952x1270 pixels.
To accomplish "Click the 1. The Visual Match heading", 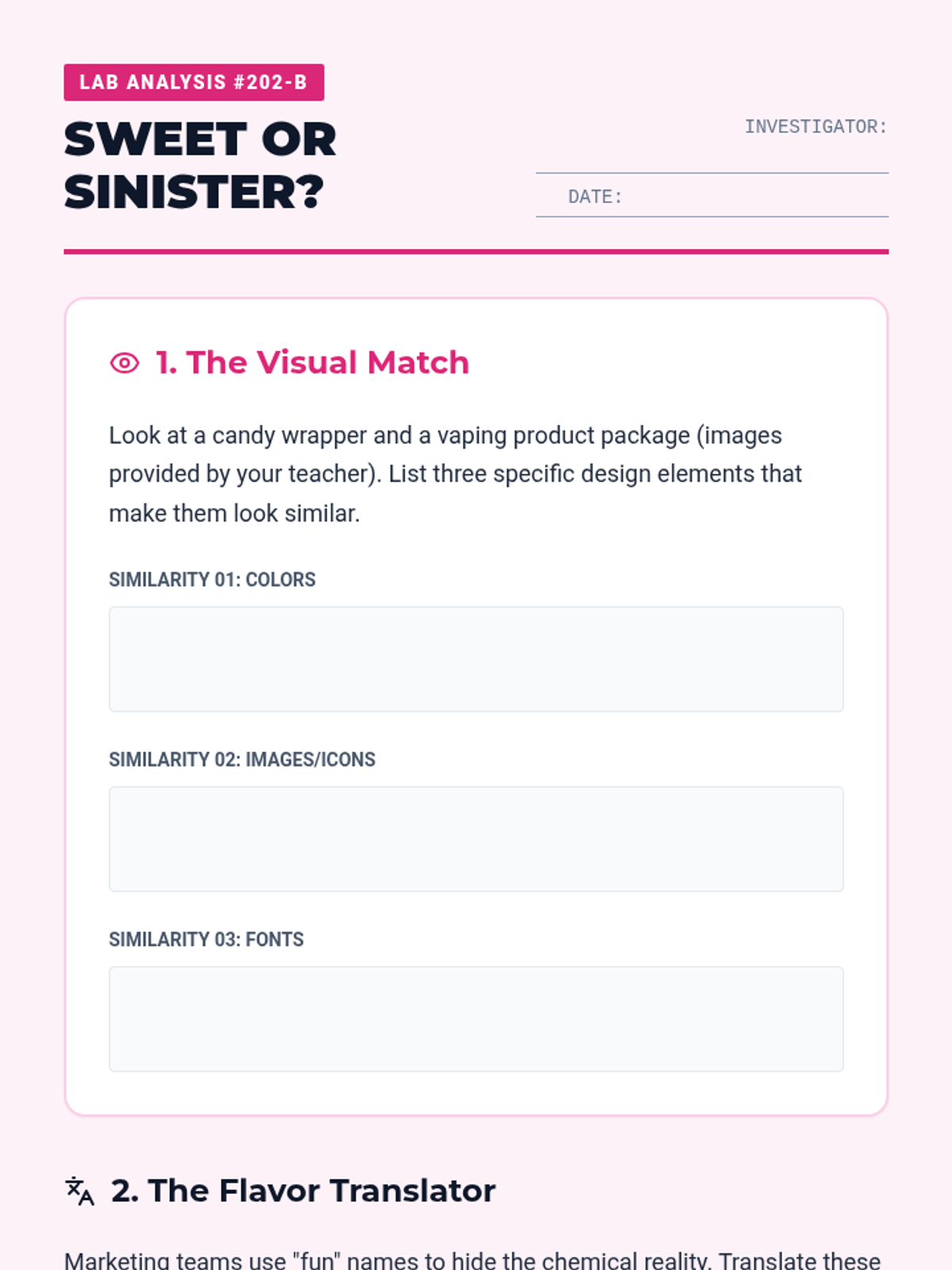I will click(313, 363).
